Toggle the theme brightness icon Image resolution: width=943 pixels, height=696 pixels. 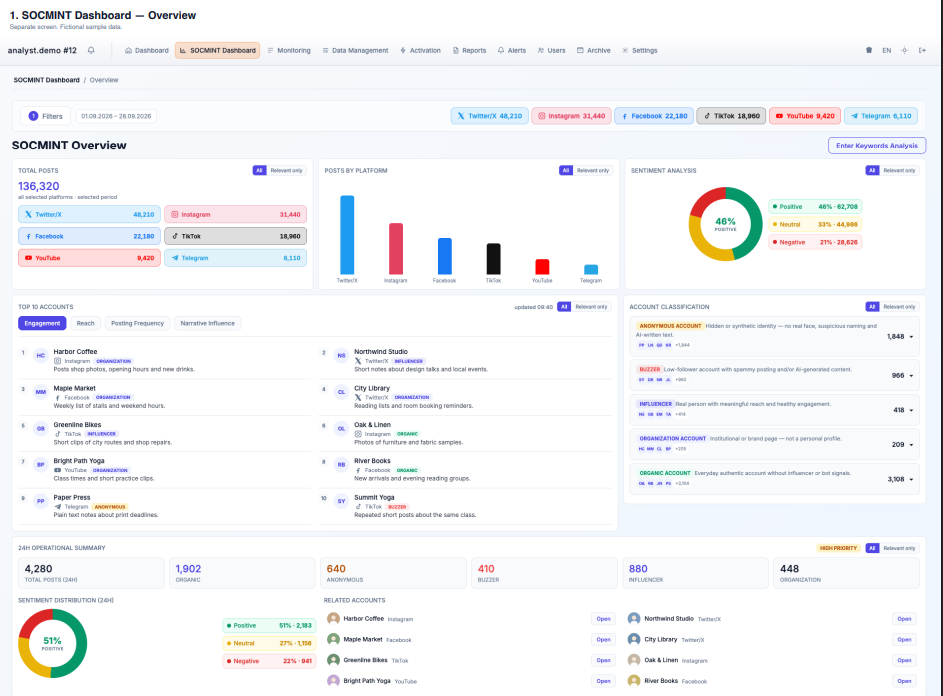tap(904, 51)
